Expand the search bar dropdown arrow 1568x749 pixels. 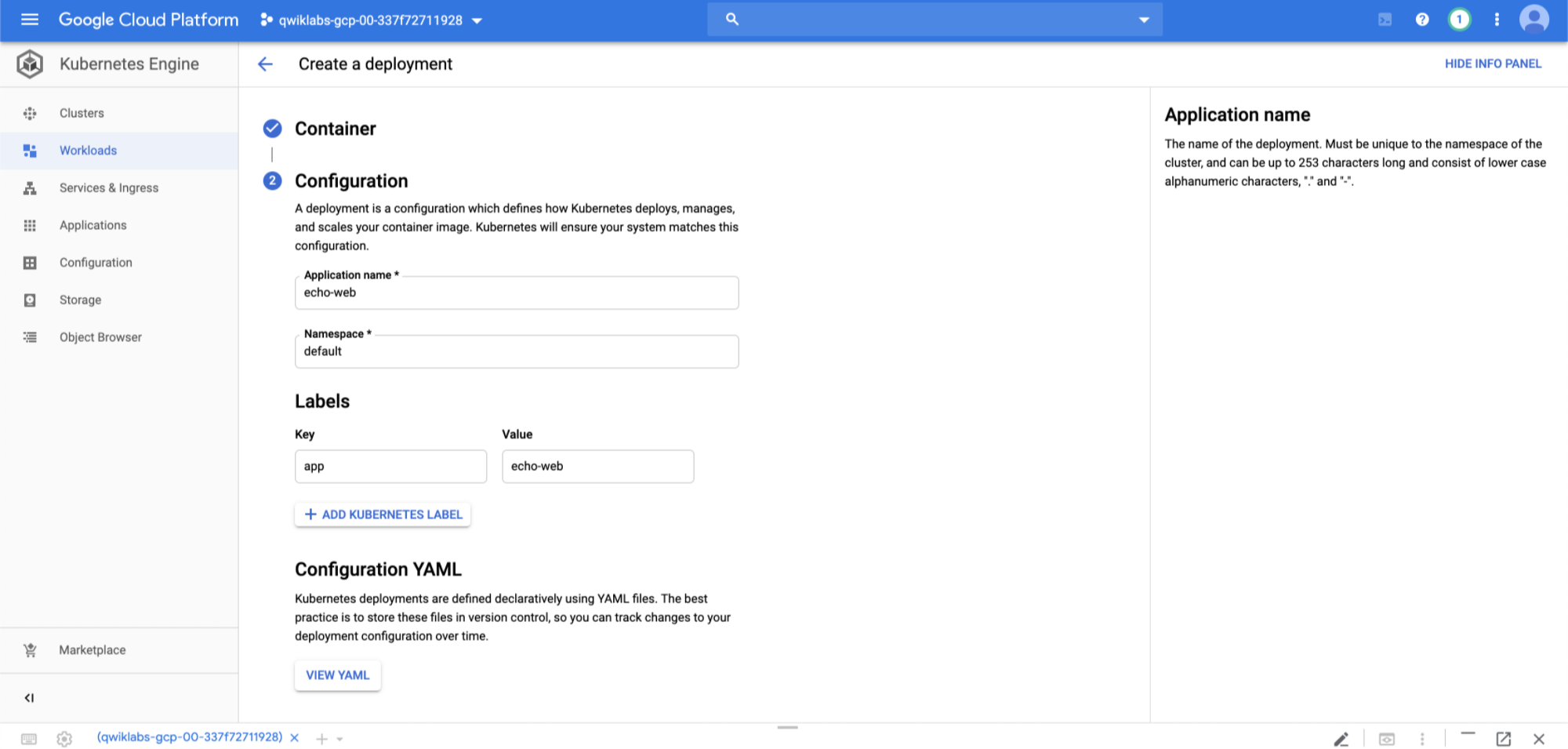tap(1144, 20)
